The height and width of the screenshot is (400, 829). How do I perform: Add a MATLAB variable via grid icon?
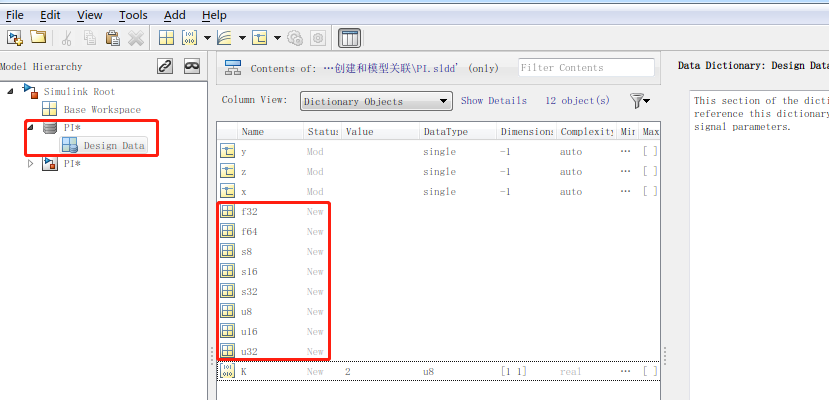click(x=167, y=38)
